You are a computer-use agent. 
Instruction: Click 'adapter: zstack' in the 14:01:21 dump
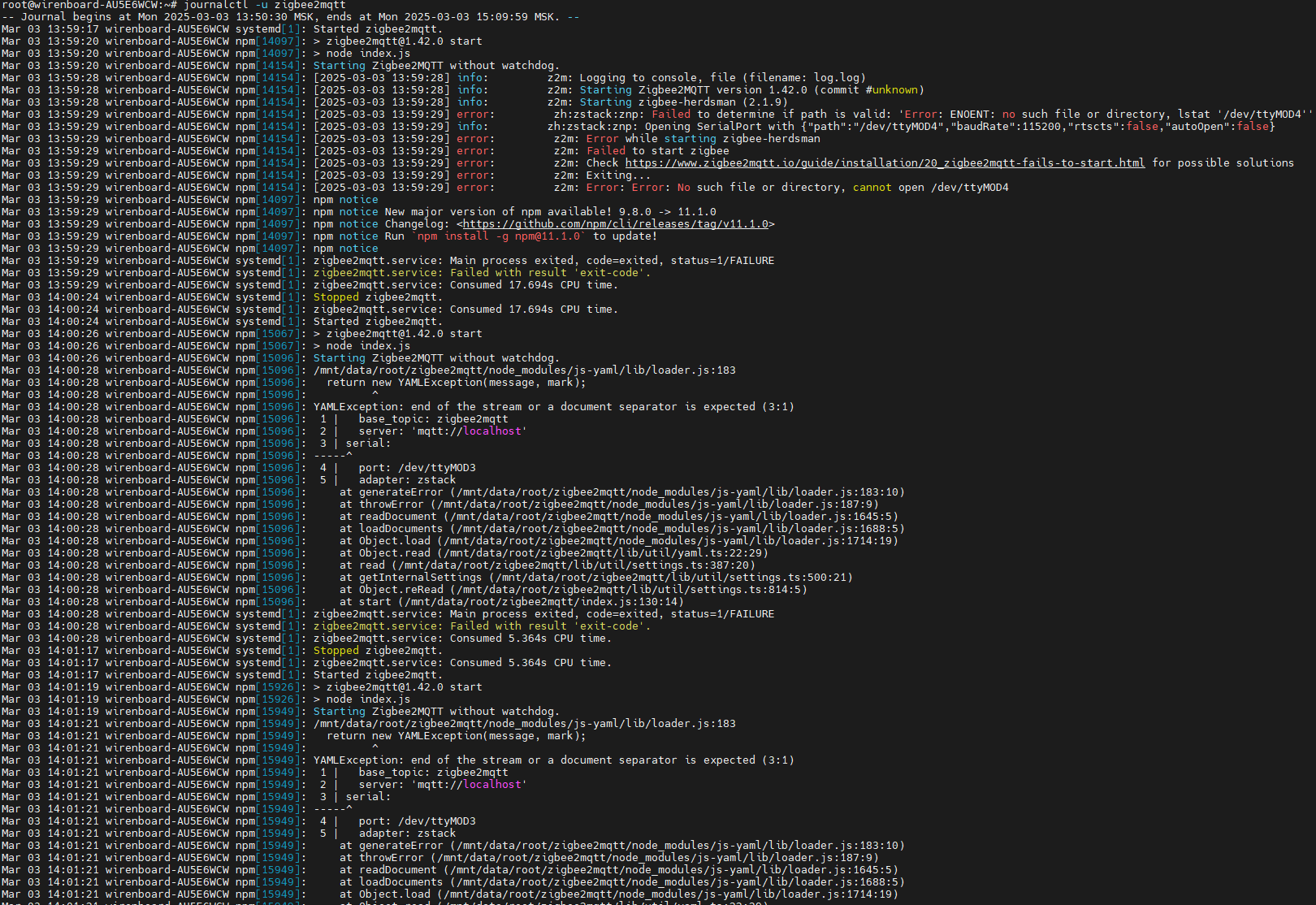[408, 834]
